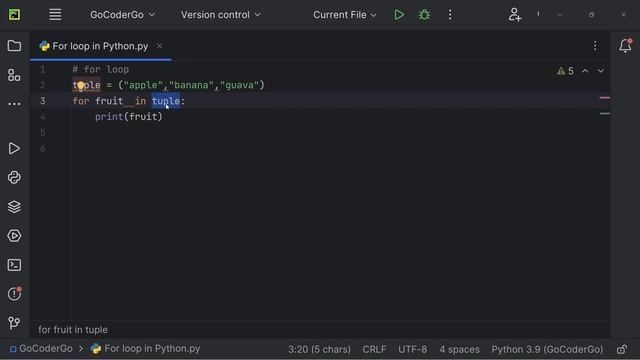Run the current file with the green play button

tap(399, 15)
